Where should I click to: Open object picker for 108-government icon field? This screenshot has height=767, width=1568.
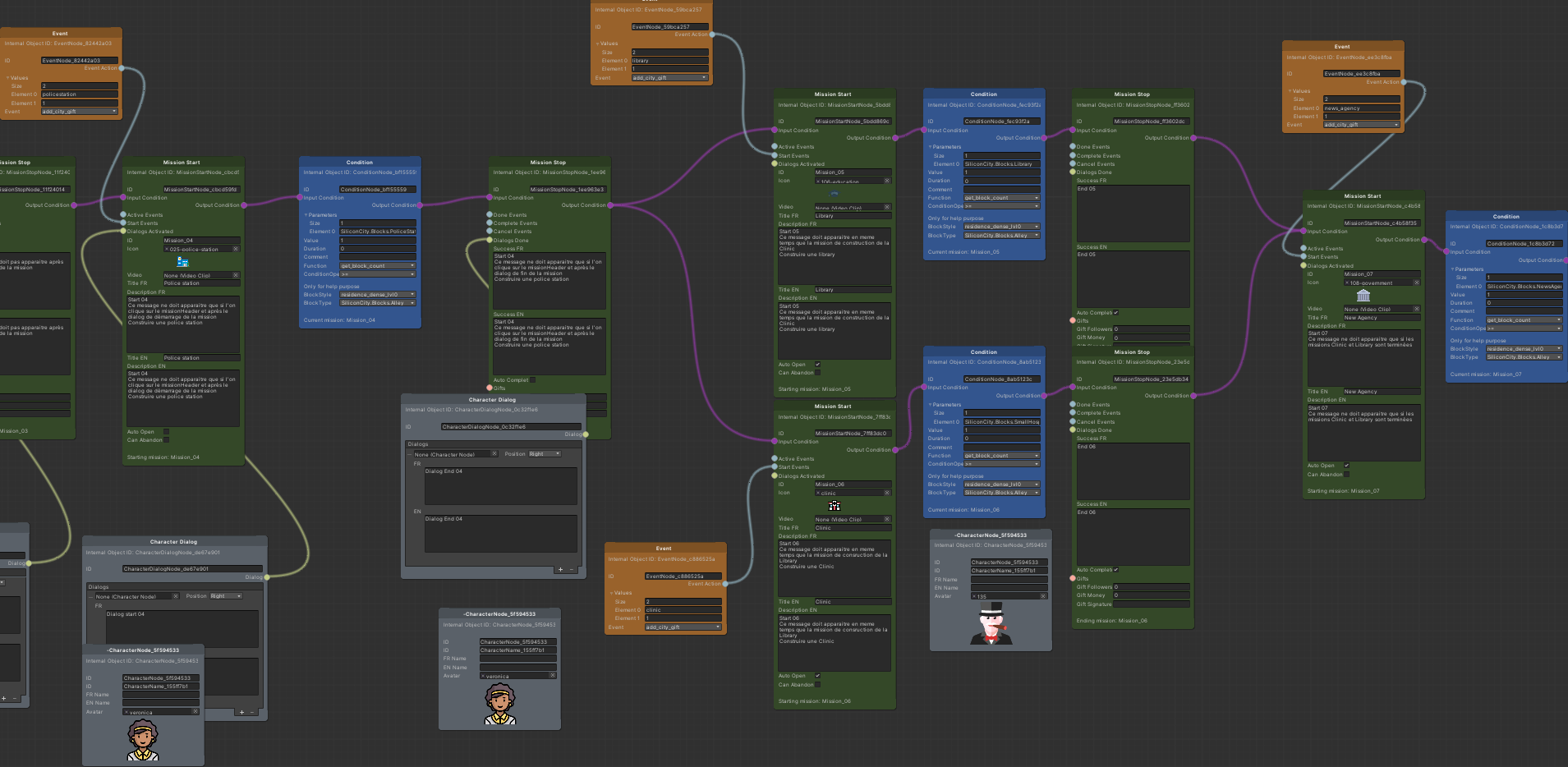(x=1416, y=282)
